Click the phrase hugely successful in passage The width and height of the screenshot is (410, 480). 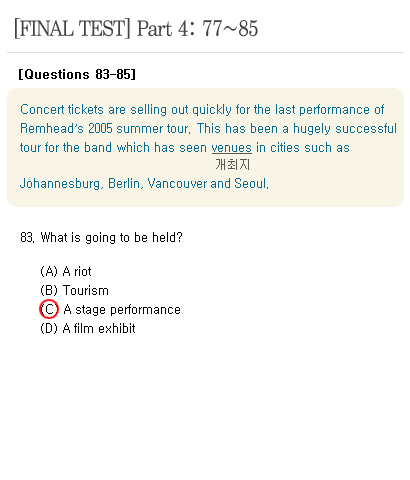345,129
